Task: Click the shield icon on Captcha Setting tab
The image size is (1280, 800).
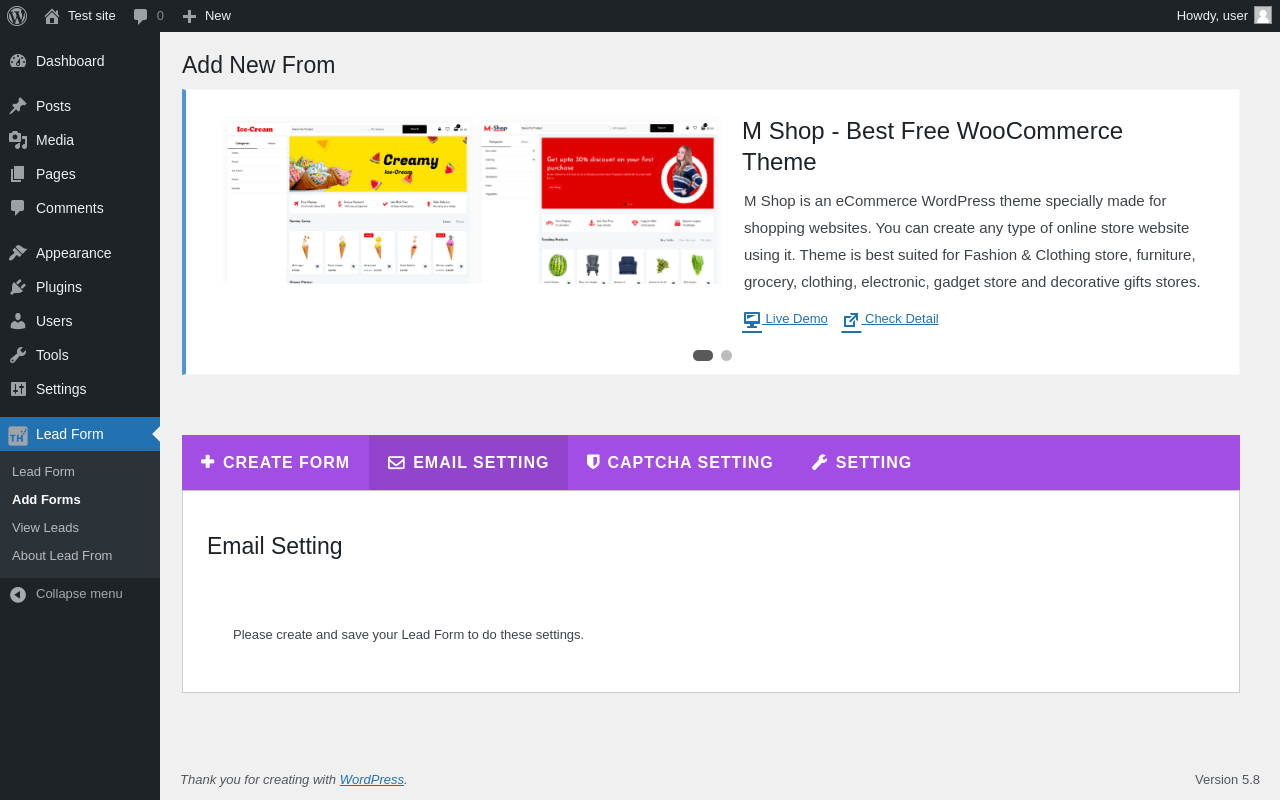Action: coord(593,462)
